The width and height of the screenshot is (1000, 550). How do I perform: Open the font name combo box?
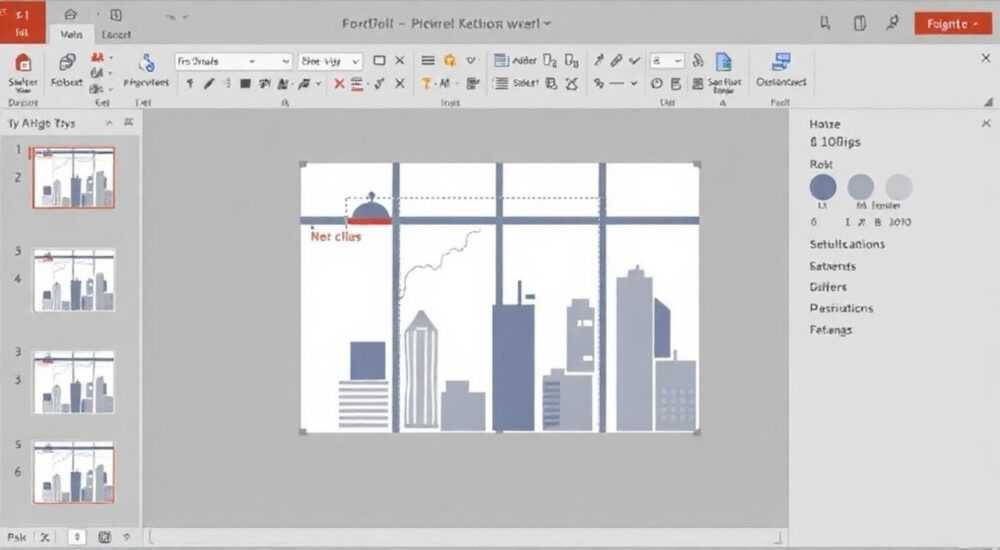coord(233,61)
